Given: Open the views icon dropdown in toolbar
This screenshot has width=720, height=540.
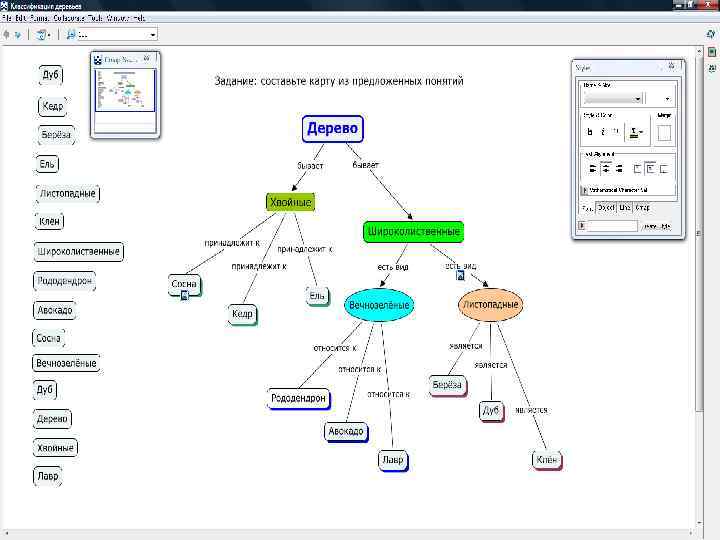Looking at the screenshot, I should [x=43, y=34].
